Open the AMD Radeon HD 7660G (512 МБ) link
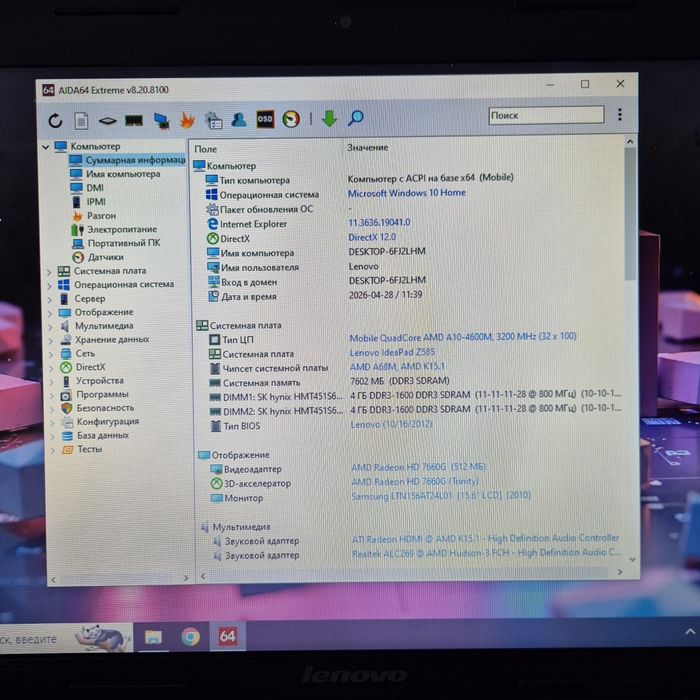700x700 pixels. point(418,467)
